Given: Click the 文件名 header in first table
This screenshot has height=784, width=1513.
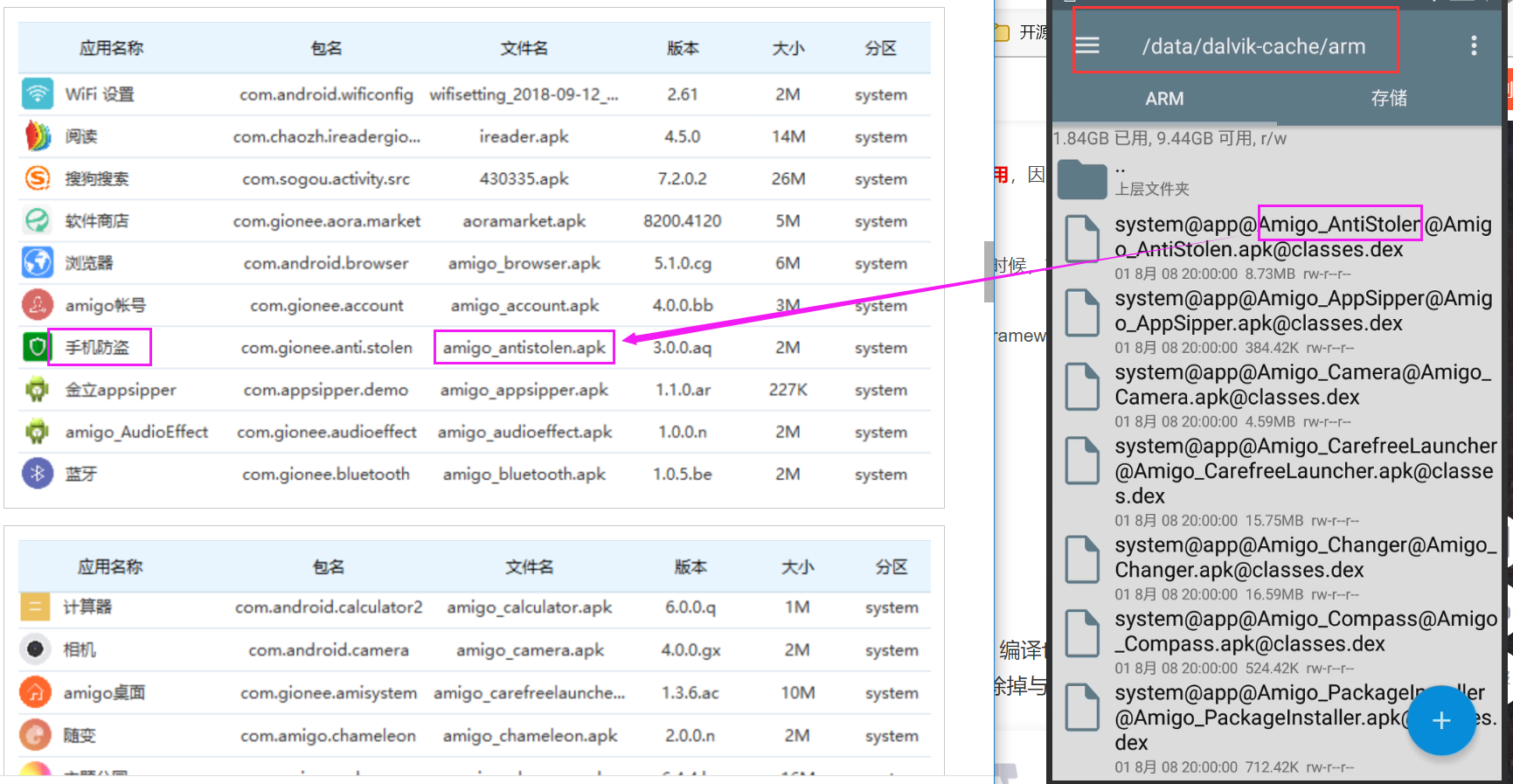Looking at the screenshot, I should tap(524, 48).
